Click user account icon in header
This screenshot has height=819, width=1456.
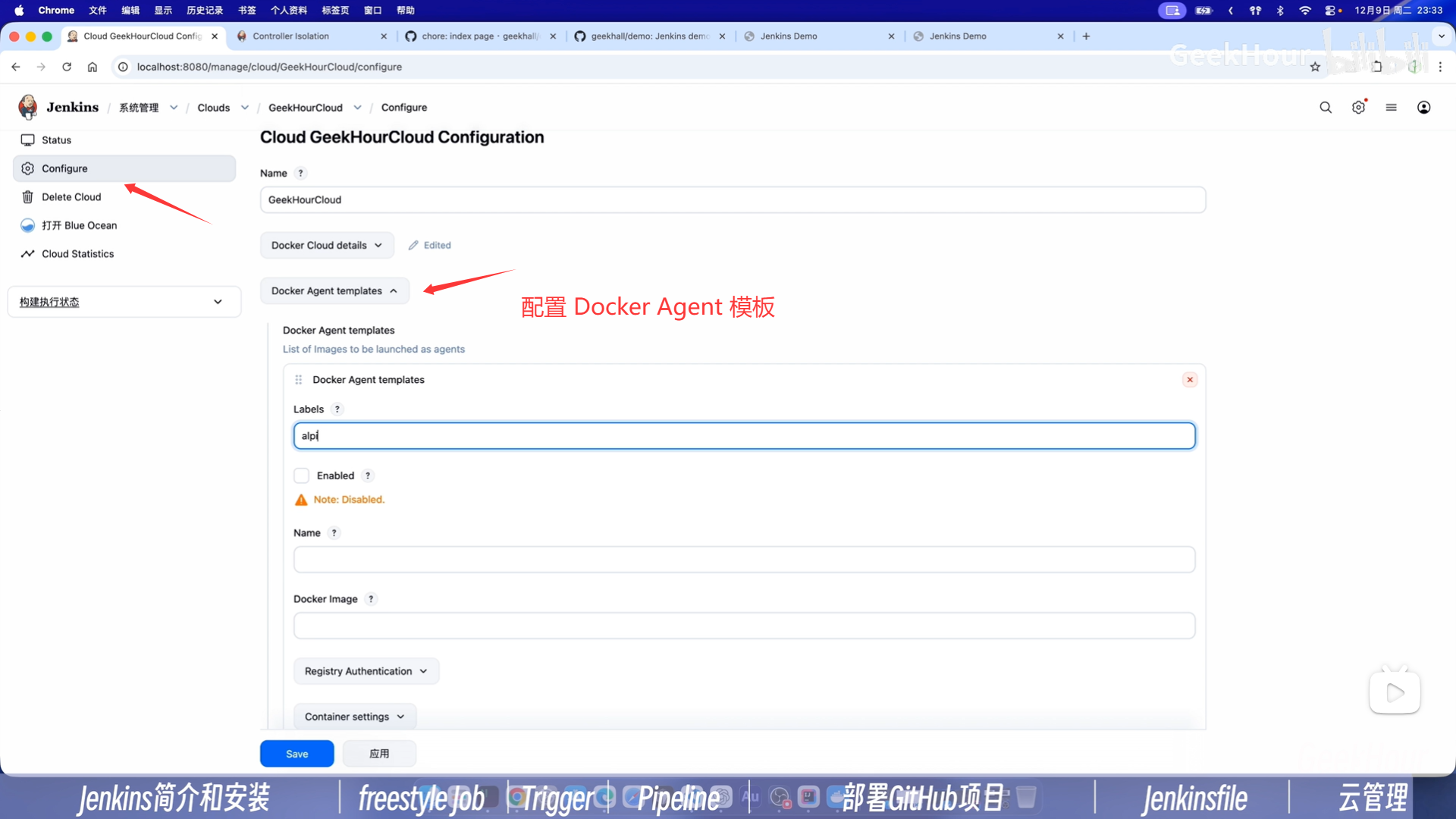tap(1423, 108)
